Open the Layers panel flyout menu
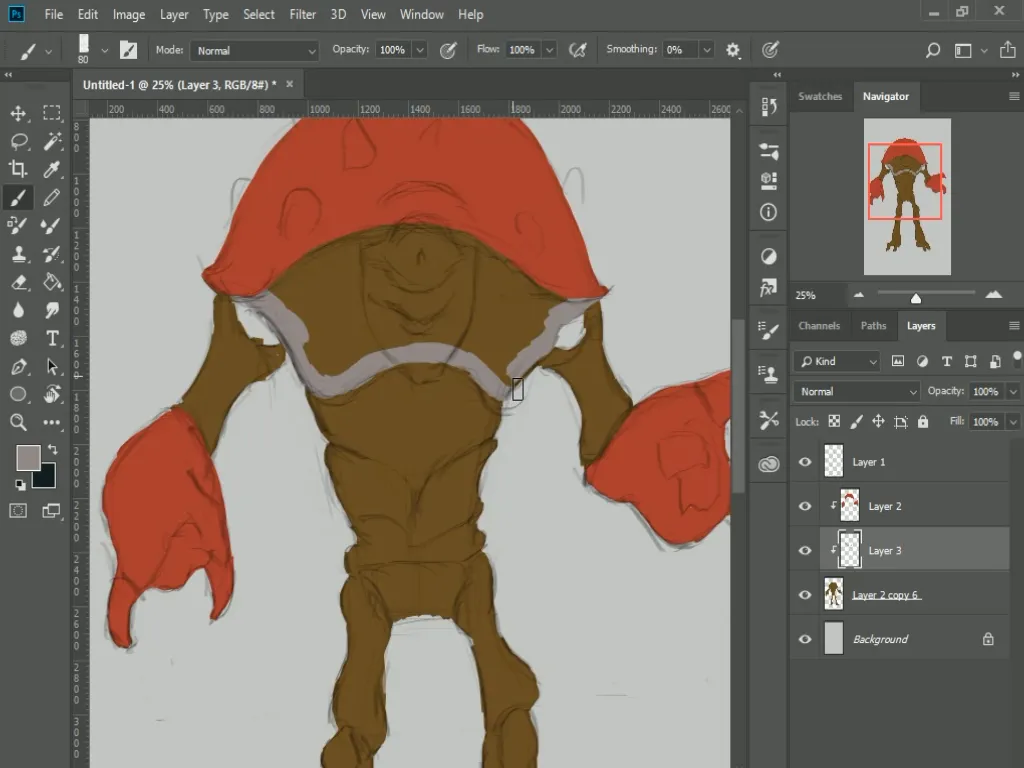The width and height of the screenshot is (1024, 768). (x=1014, y=325)
